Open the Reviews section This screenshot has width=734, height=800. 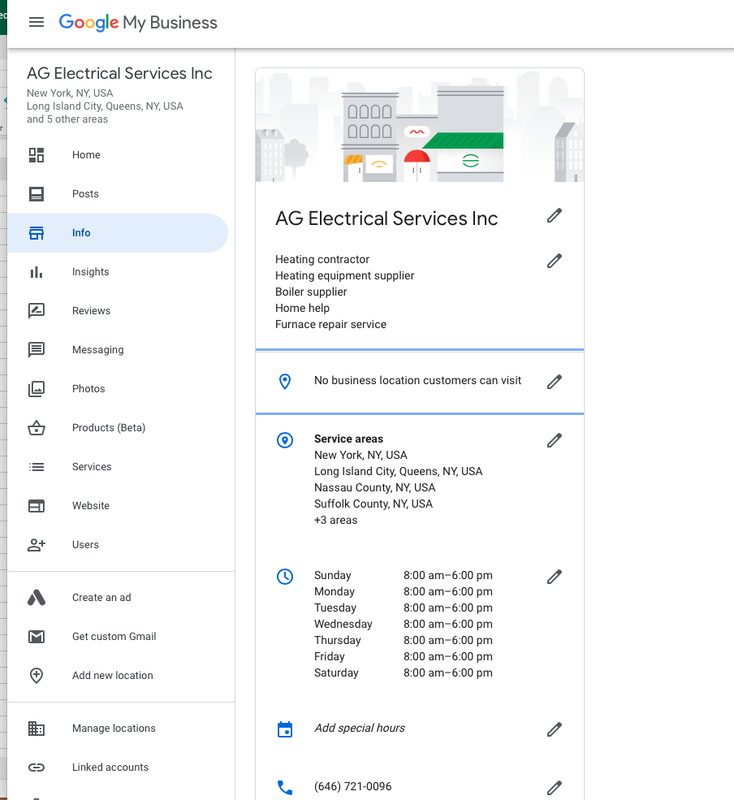[118, 311]
